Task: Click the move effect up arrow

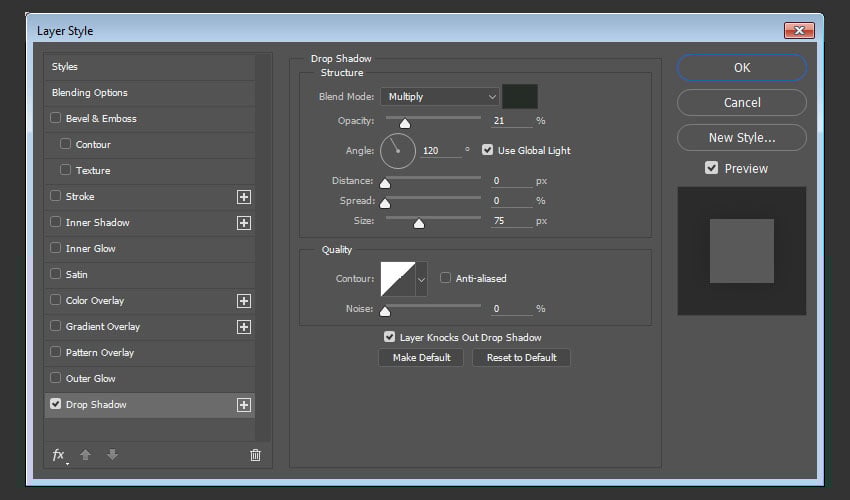Action: 86,455
